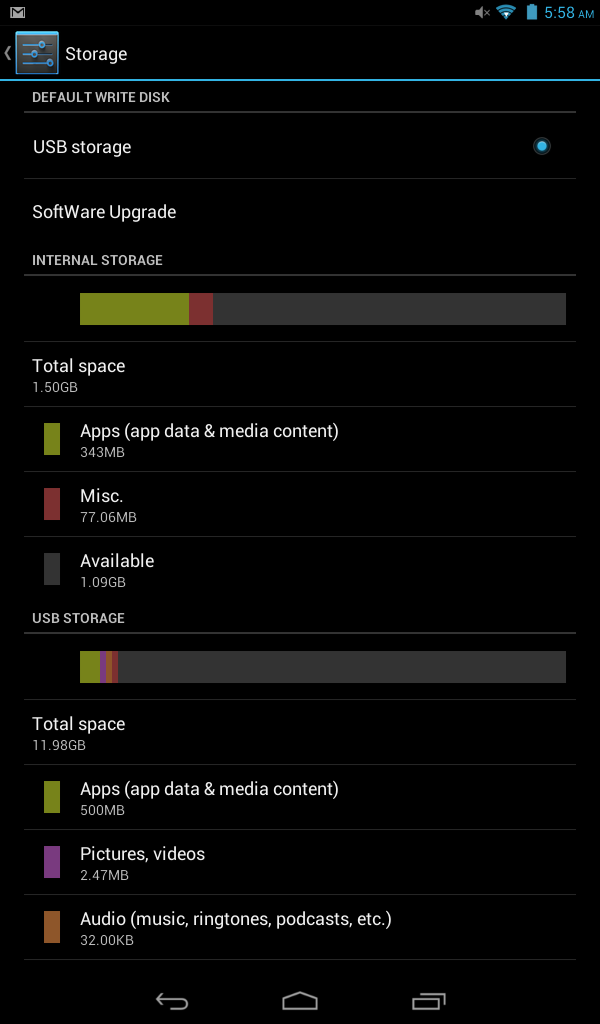Tap the battery icon in status bar
Viewport: 600px width, 1024px height.
pyautogui.click(x=532, y=12)
